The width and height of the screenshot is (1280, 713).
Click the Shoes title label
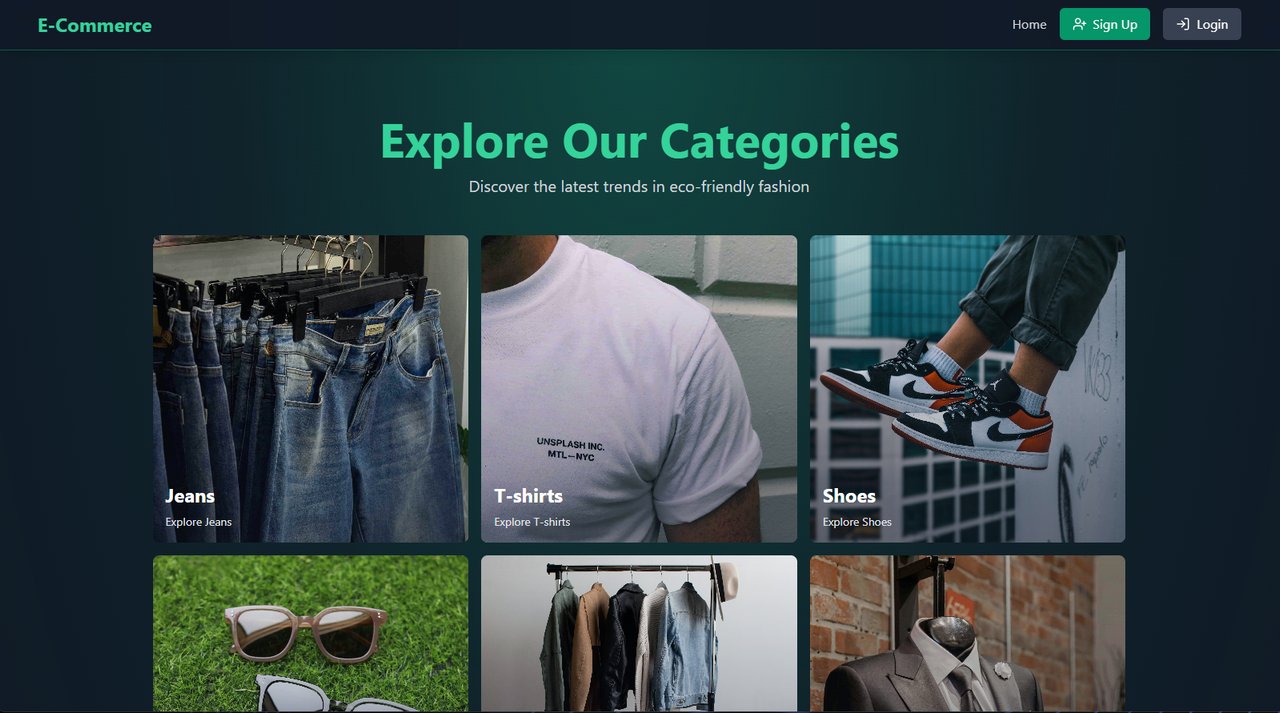tap(849, 496)
